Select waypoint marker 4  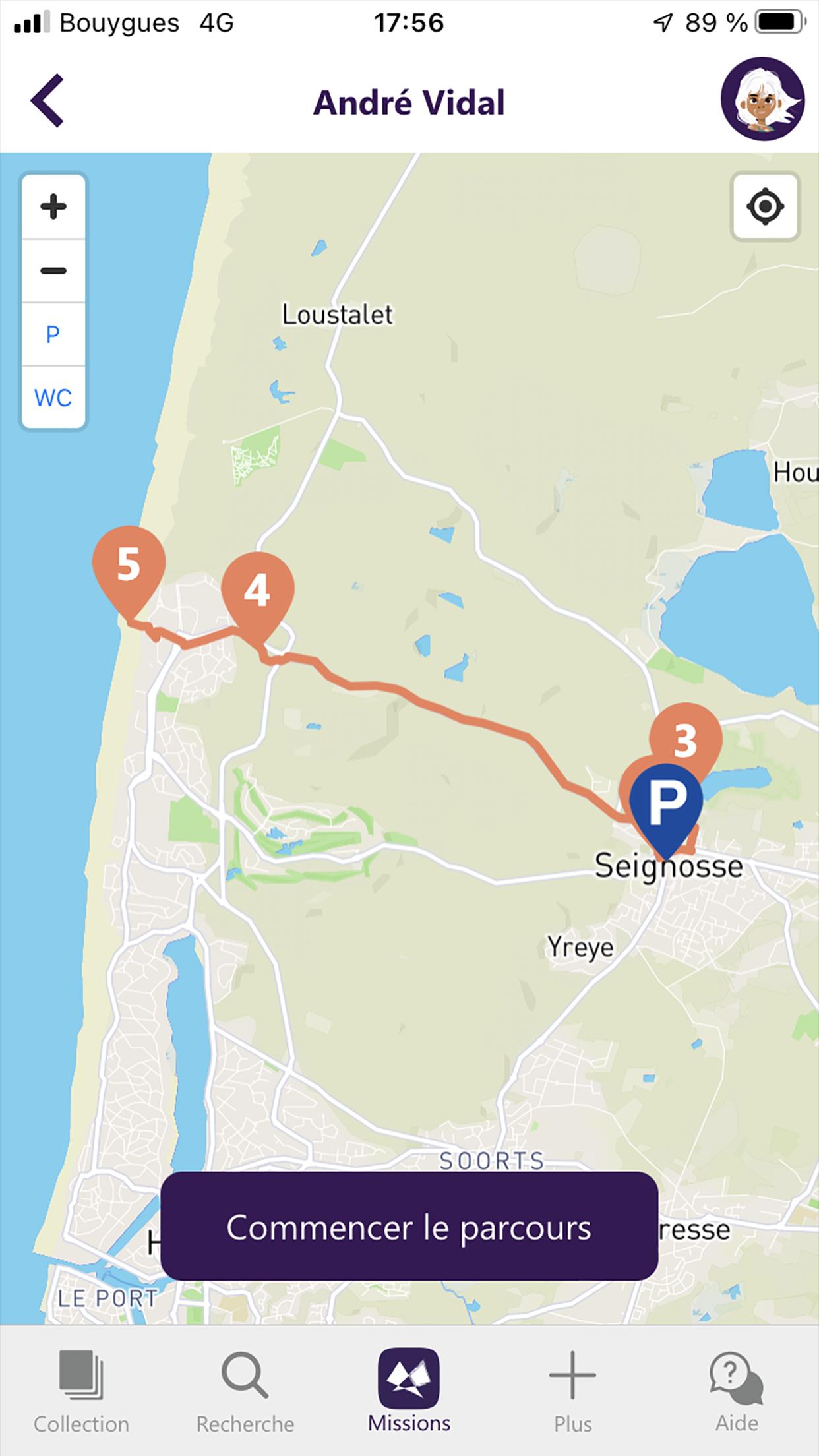(257, 592)
